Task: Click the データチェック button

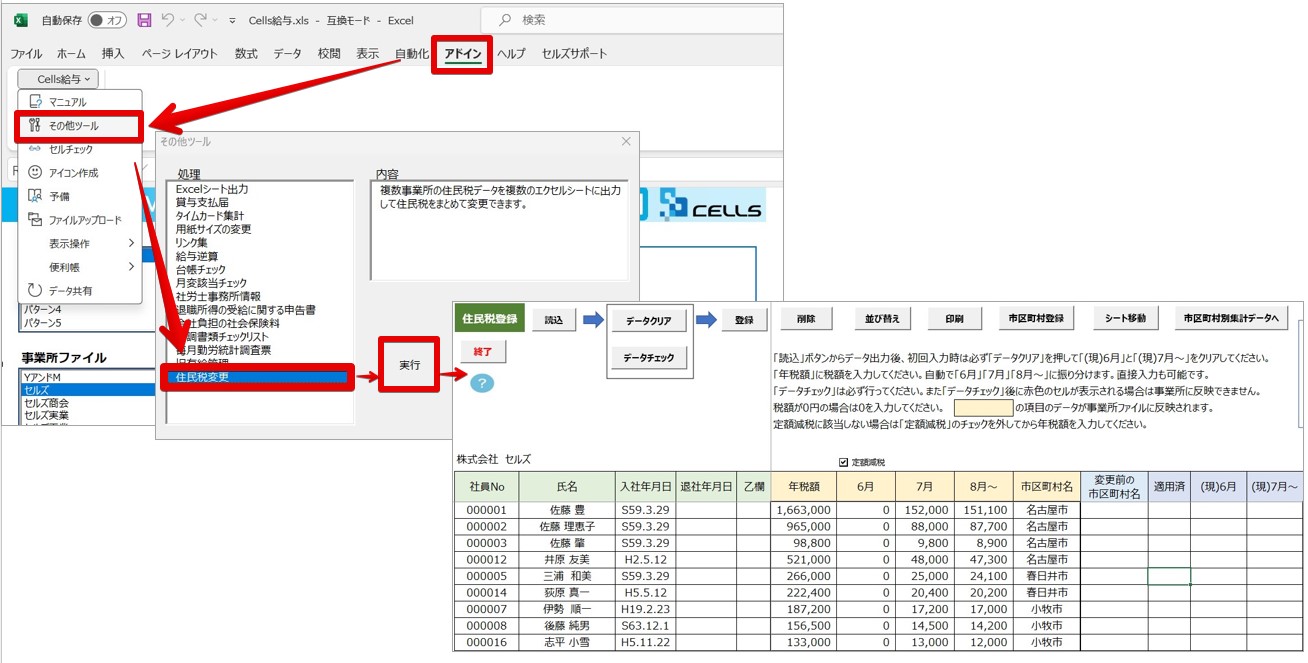Action: pos(649,358)
